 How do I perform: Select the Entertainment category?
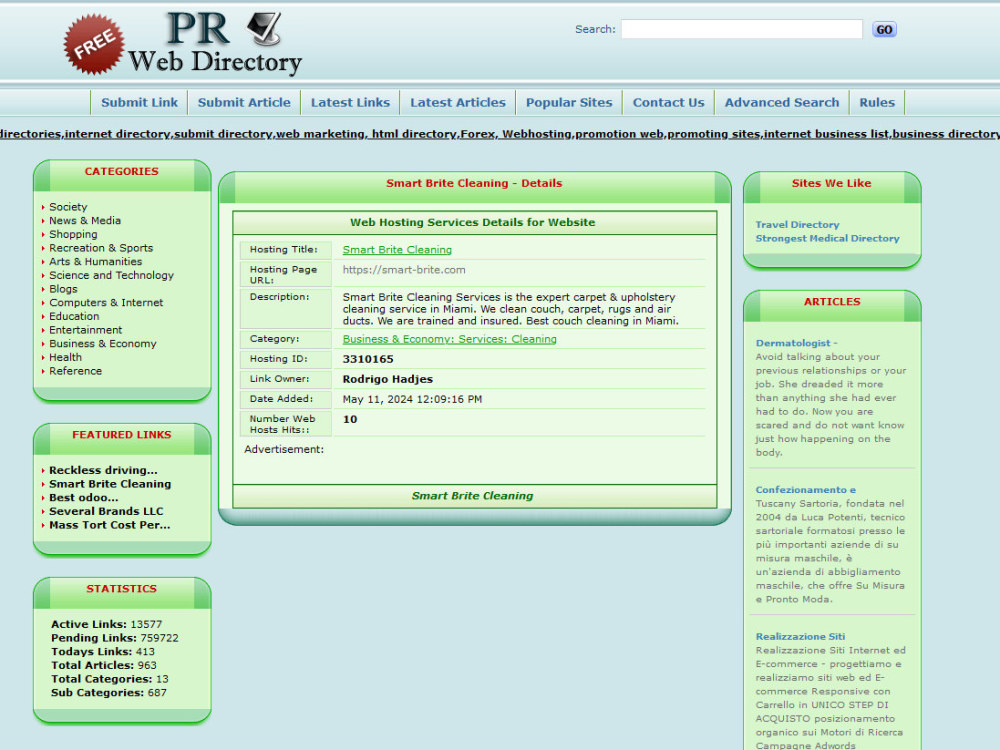click(x=85, y=330)
